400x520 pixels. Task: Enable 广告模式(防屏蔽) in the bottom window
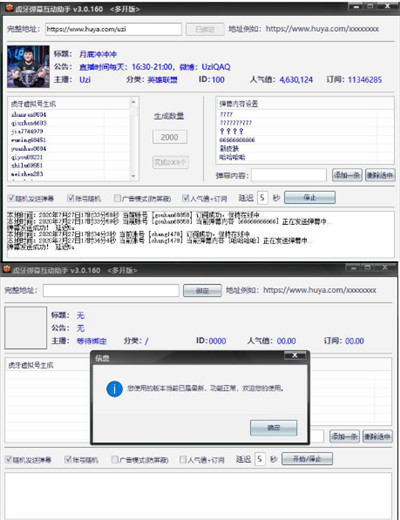click(x=114, y=460)
